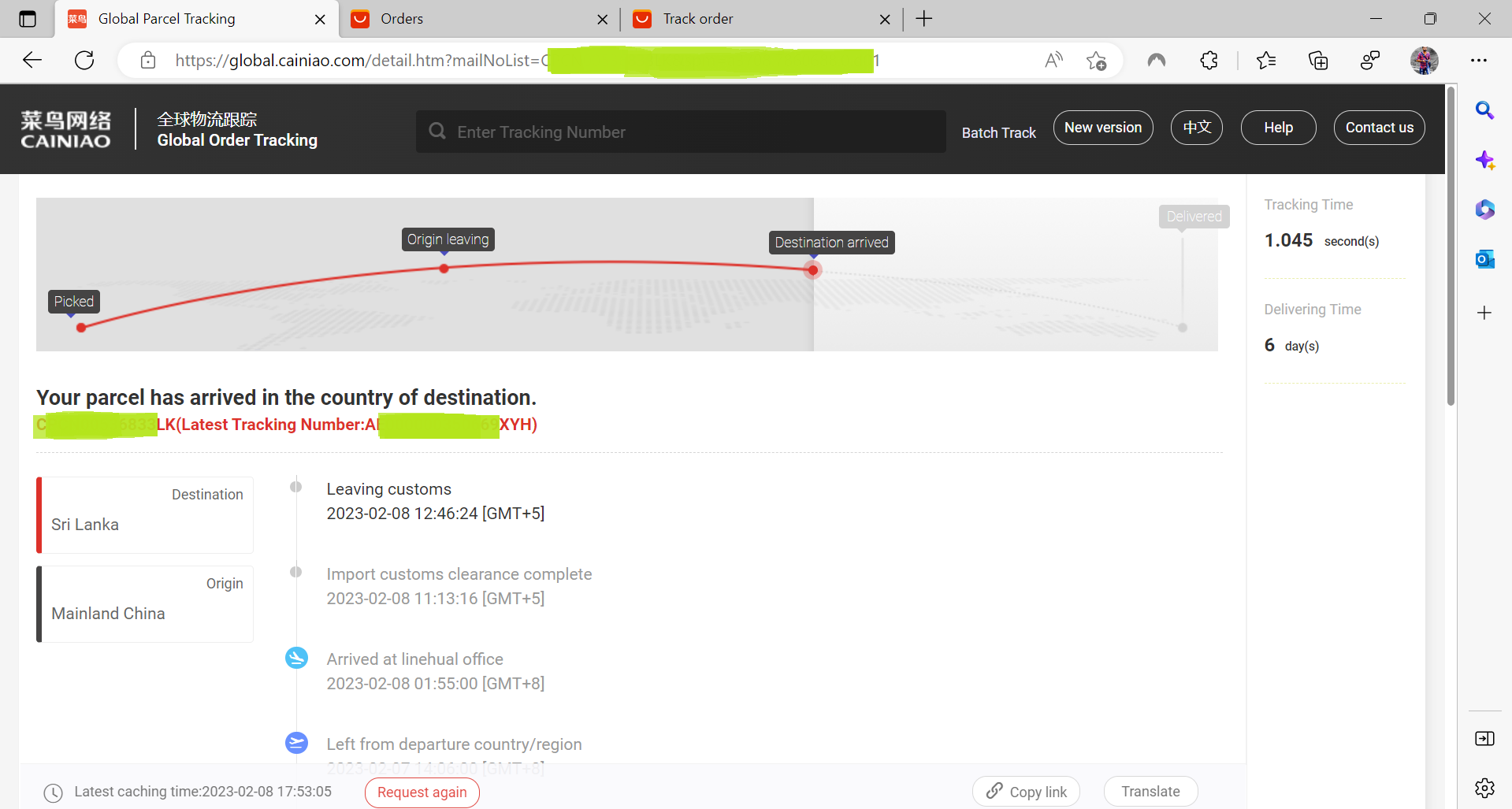Add page to favorites star icon

[x=1096, y=60]
